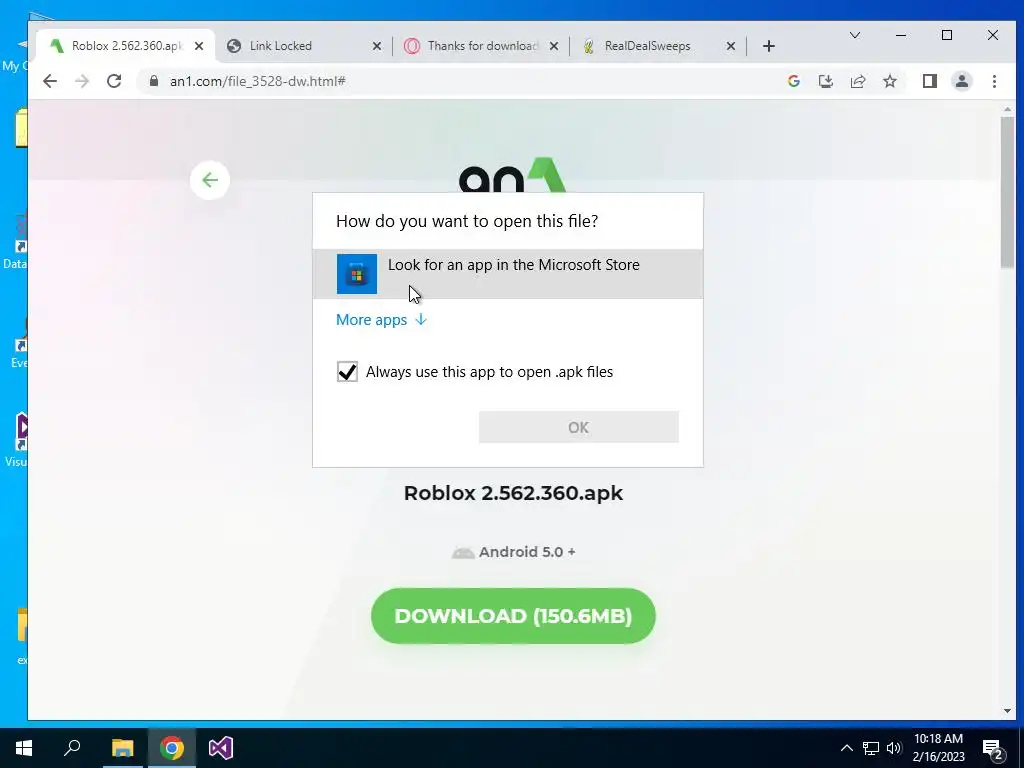The width and height of the screenshot is (1024, 768).
Task: Close the Link Locked tab
Action: [377, 46]
